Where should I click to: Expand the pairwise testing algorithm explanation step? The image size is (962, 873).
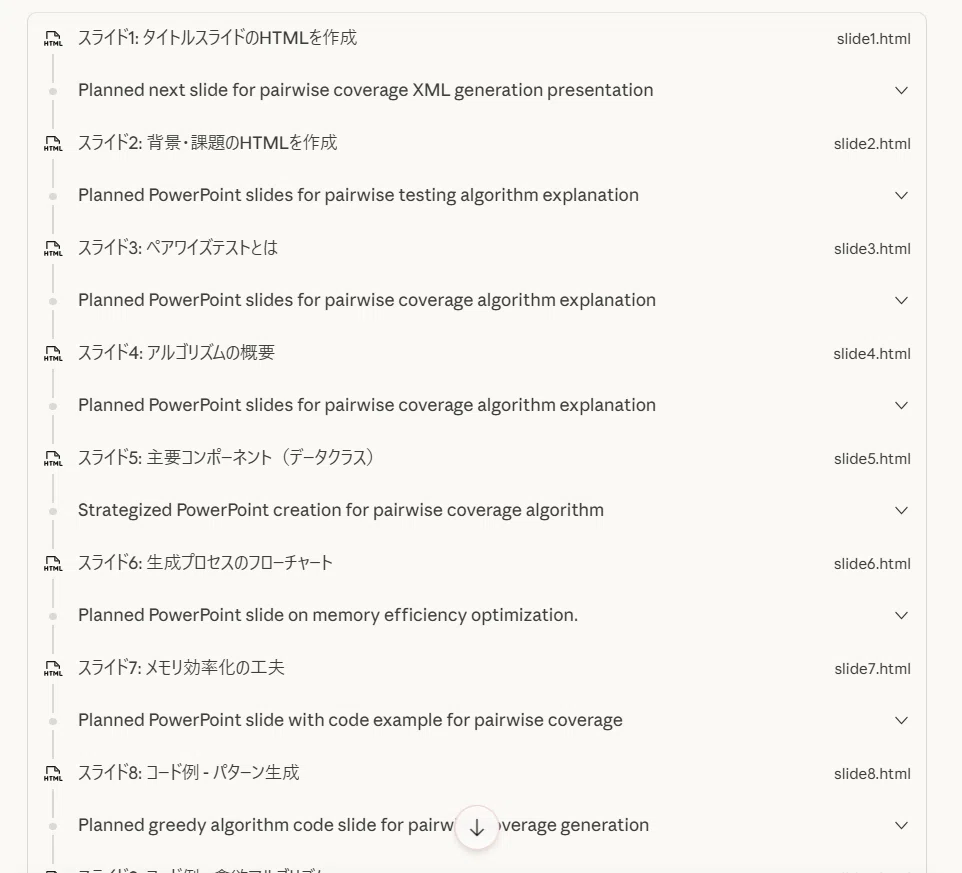click(901, 196)
